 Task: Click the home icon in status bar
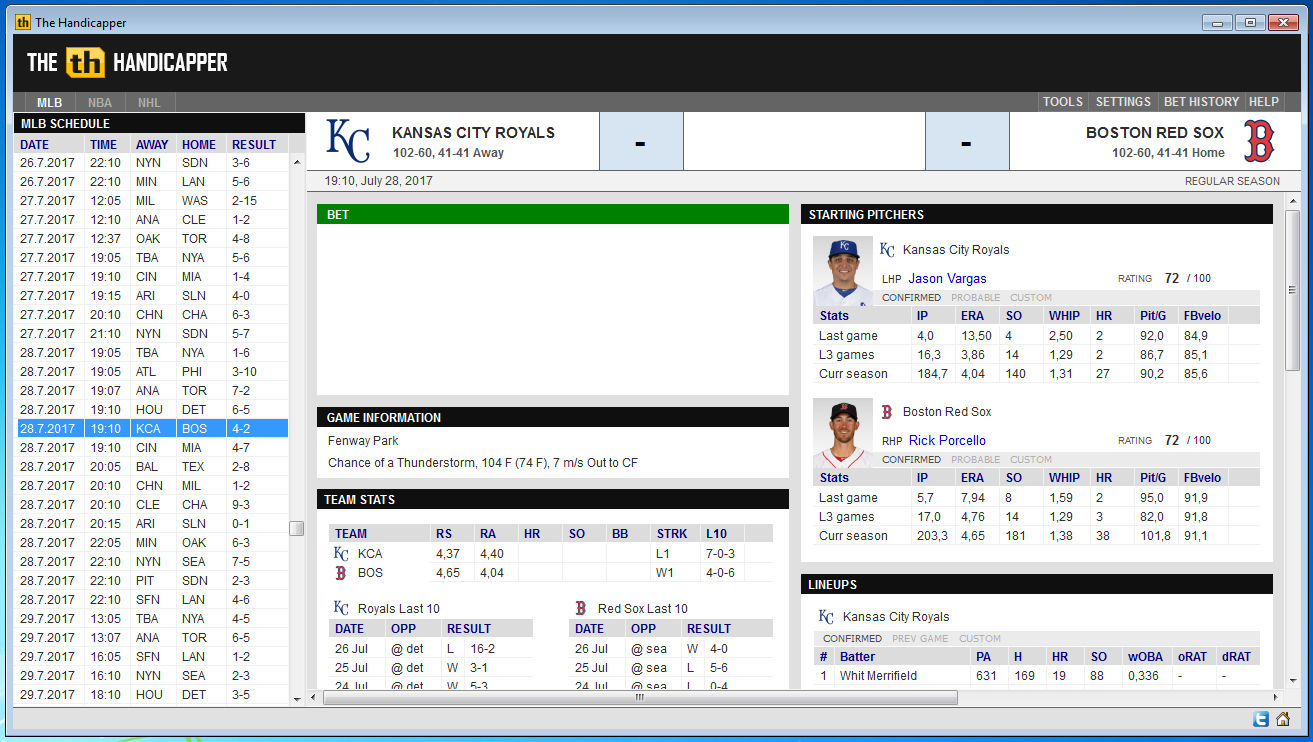click(x=1282, y=719)
